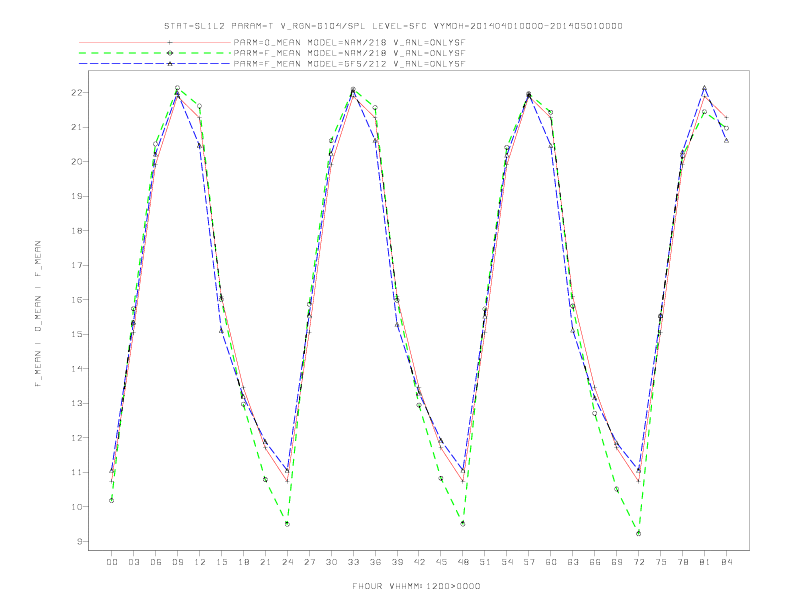The image size is (792, 612).
Task: Click y-axis tick value 19
Action: pos(77,196)
